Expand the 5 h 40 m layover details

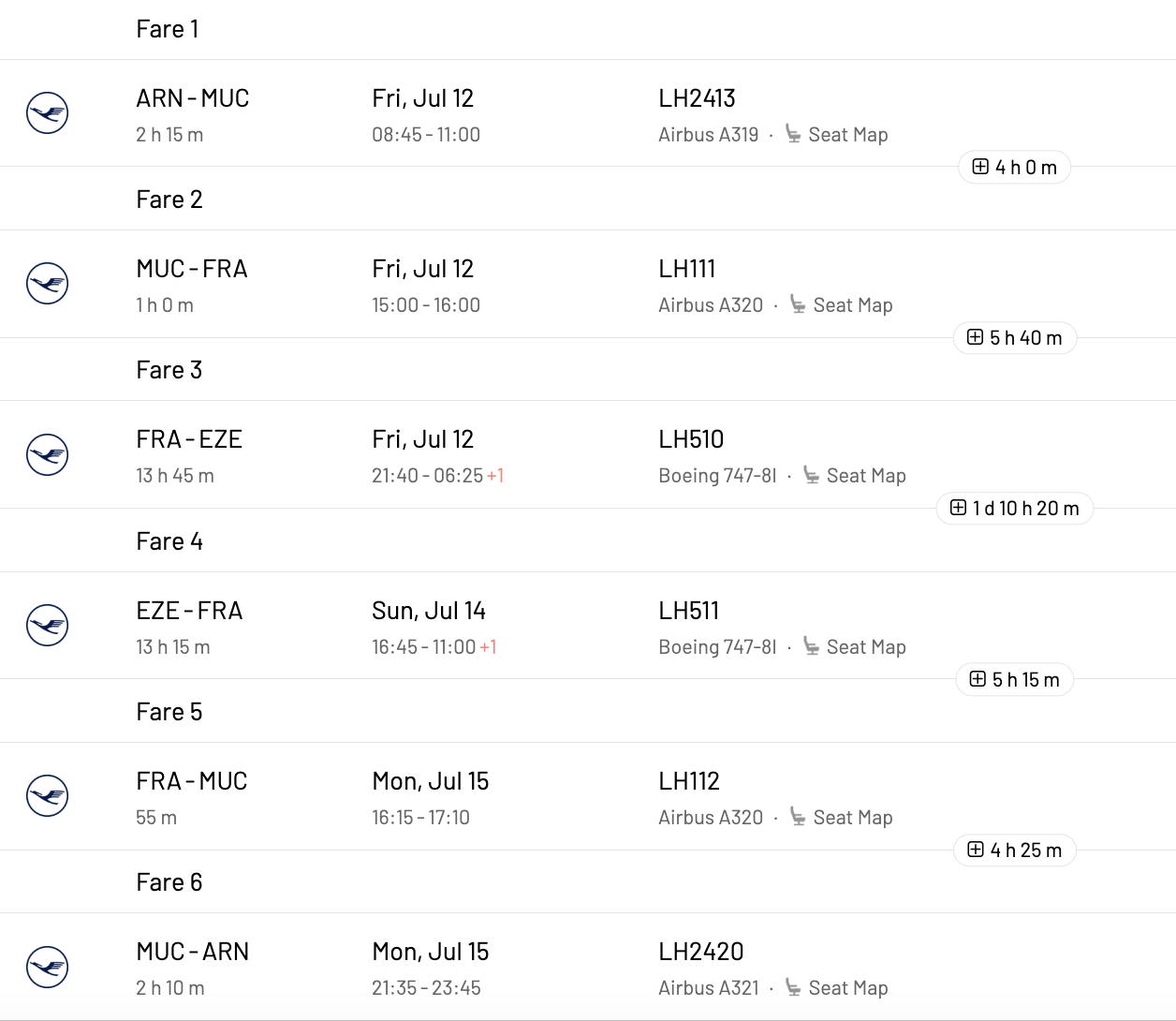pyautogui.click(x=1014, y=337)
